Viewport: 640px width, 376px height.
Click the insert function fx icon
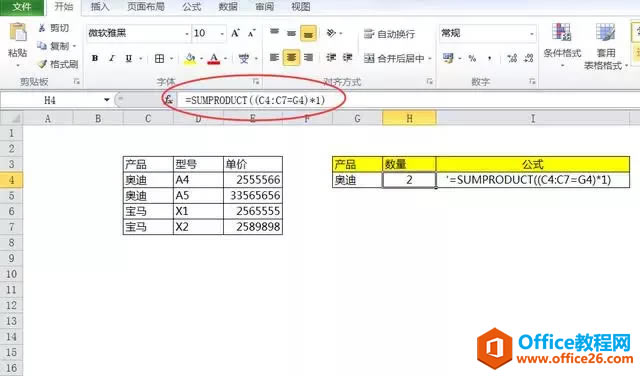click(x=169, y=100)
